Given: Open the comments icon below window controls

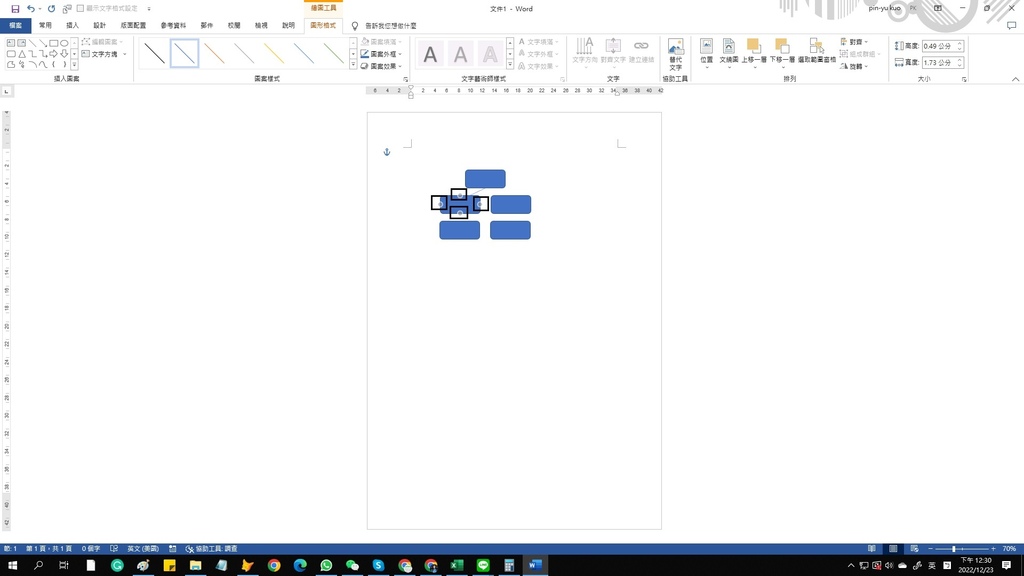Looking at the screenshot, I should click(1011, 25).
